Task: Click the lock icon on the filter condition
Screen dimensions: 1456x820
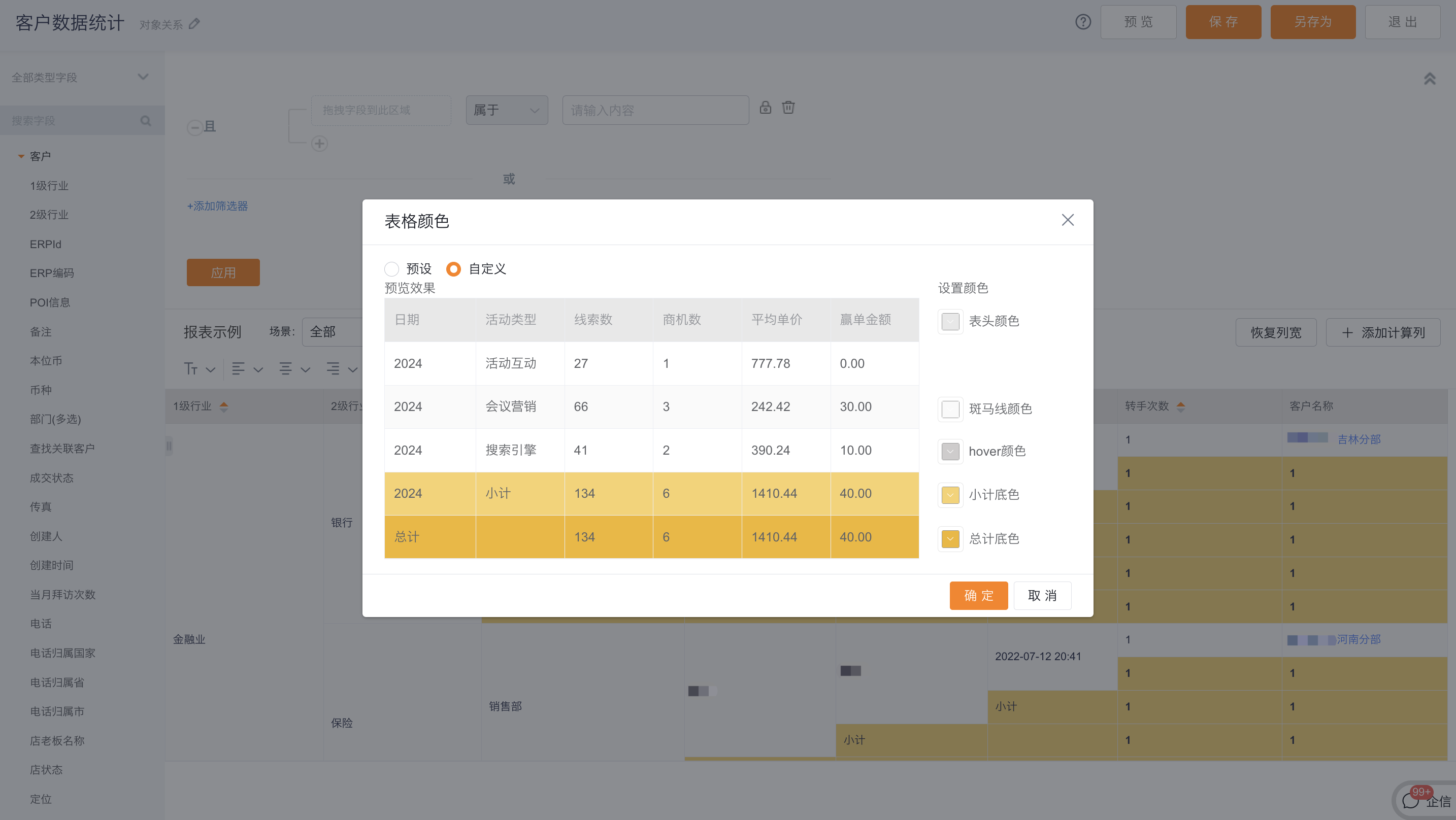Action: tap(766, 108)
